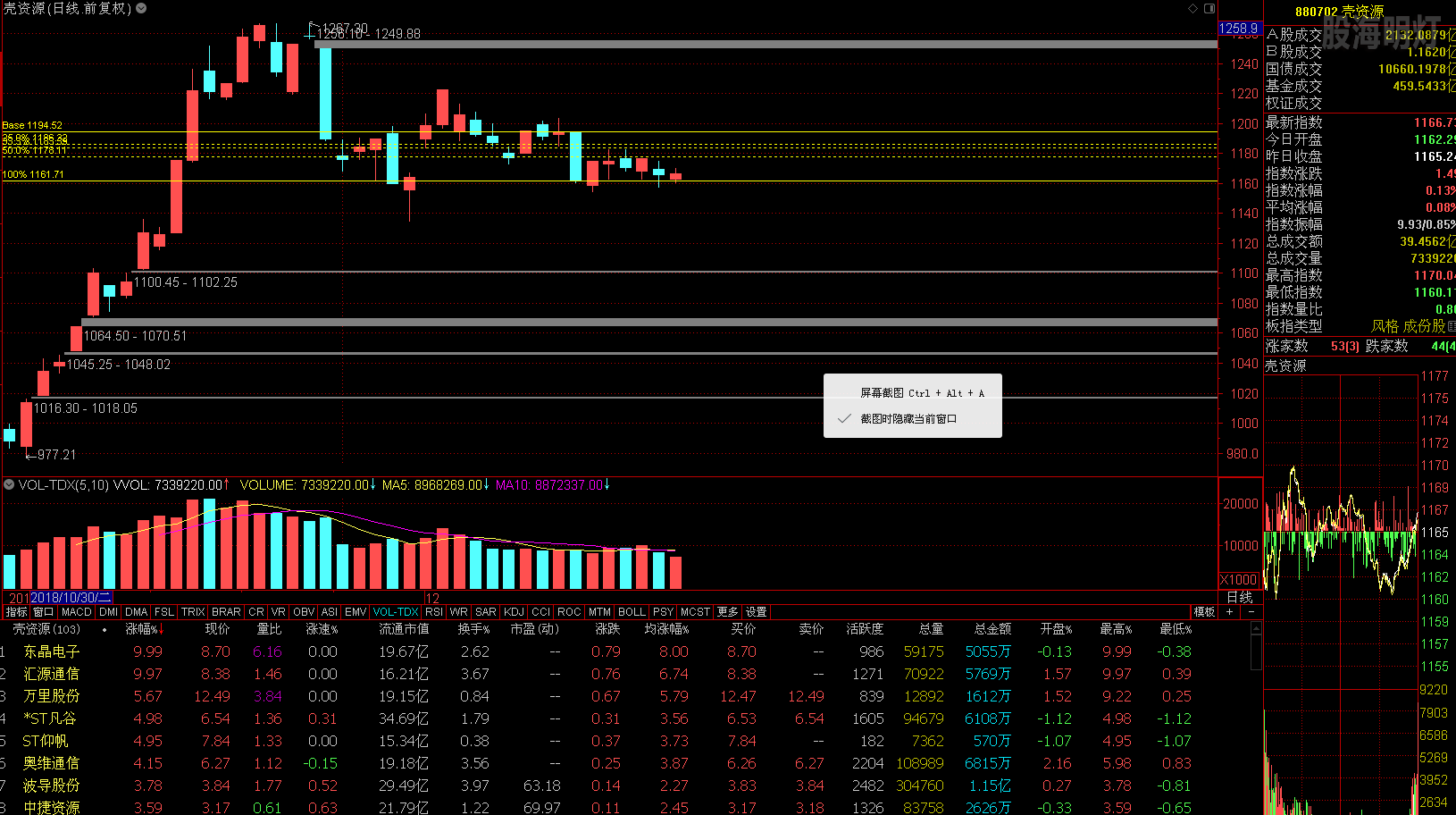Switch to MCST indicator

[x=695, y=612]
